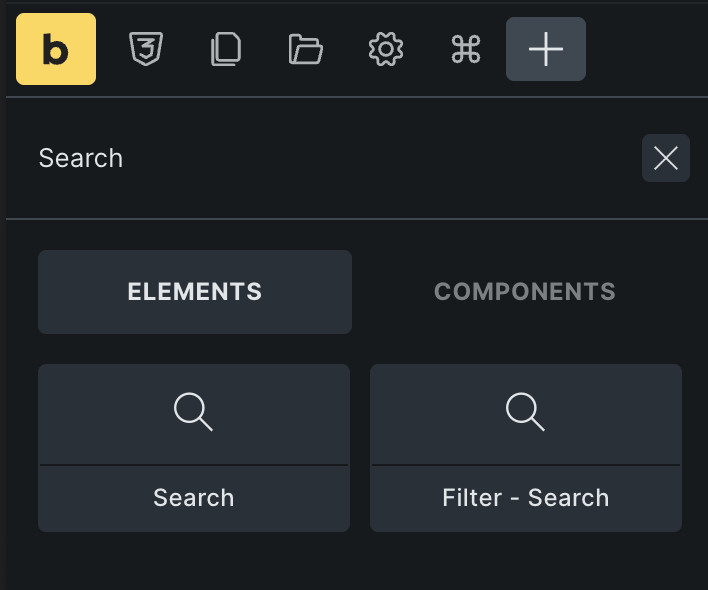The image size is (708, 590).
Task: Click the command key shortcut icon
Action: pyautogui.click(x=466, y=49)
